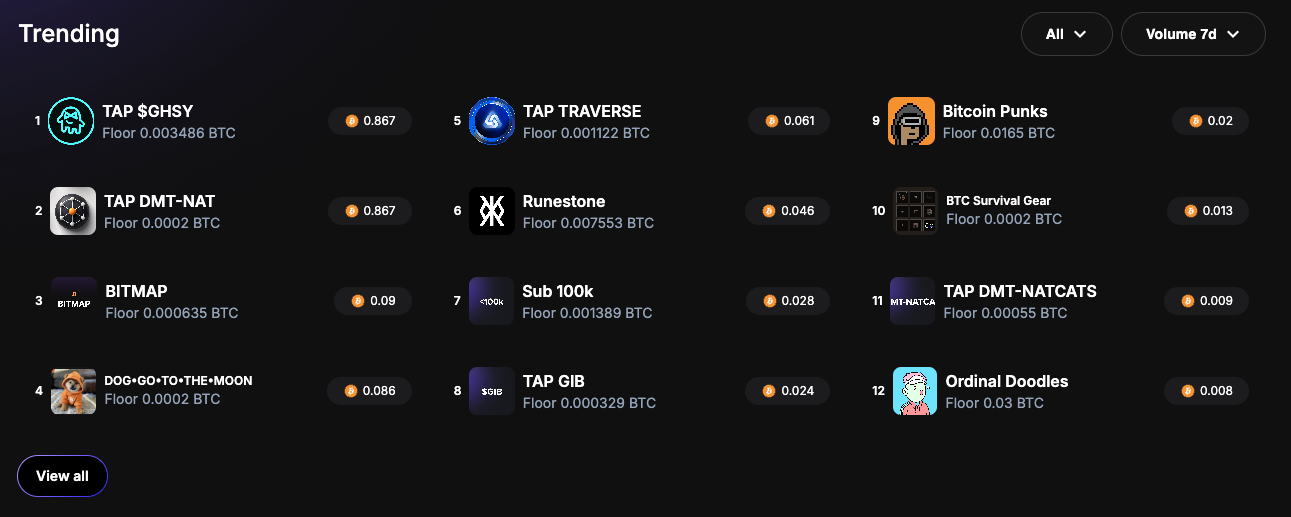Click the TAP GIB $GIB icon
This screenshot has width=1291, height=517.
[x=492, y=391]
